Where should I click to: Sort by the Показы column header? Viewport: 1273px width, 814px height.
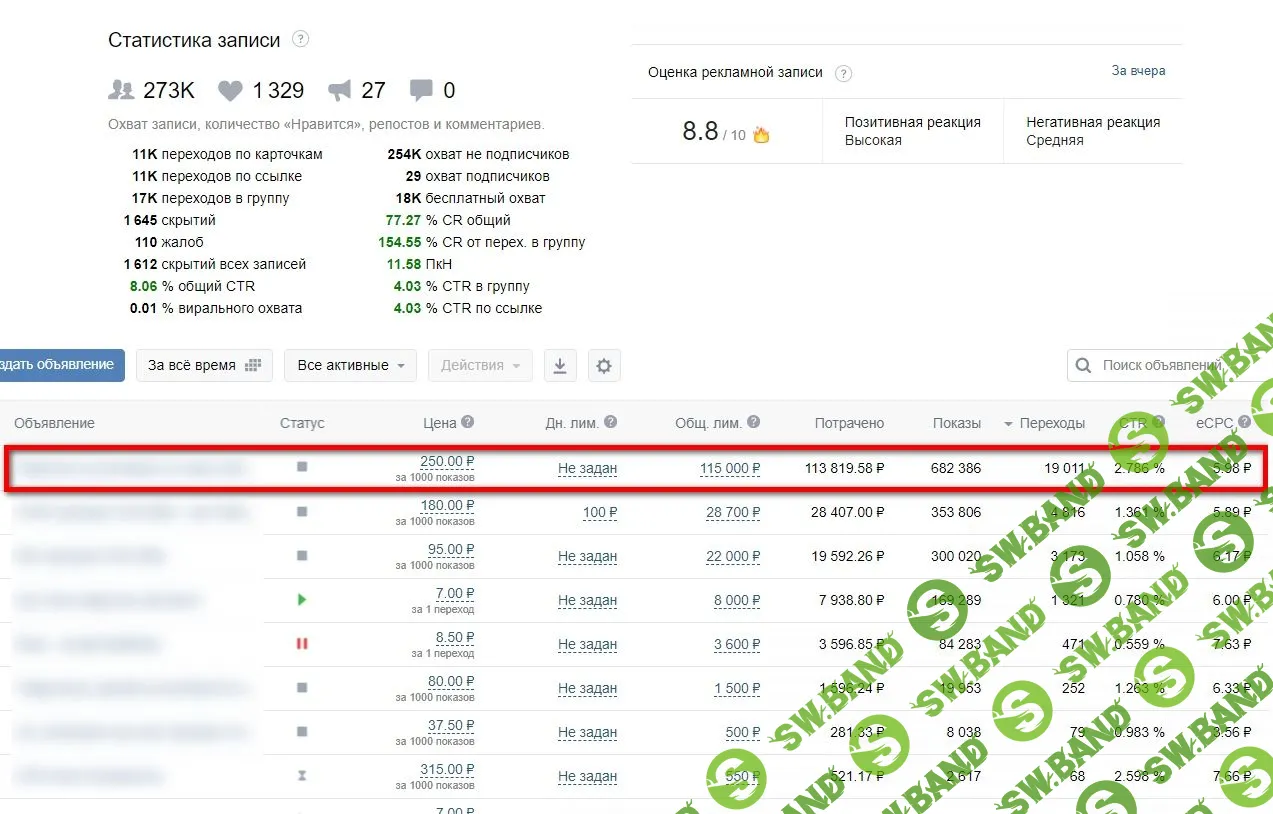pos(957,423)
